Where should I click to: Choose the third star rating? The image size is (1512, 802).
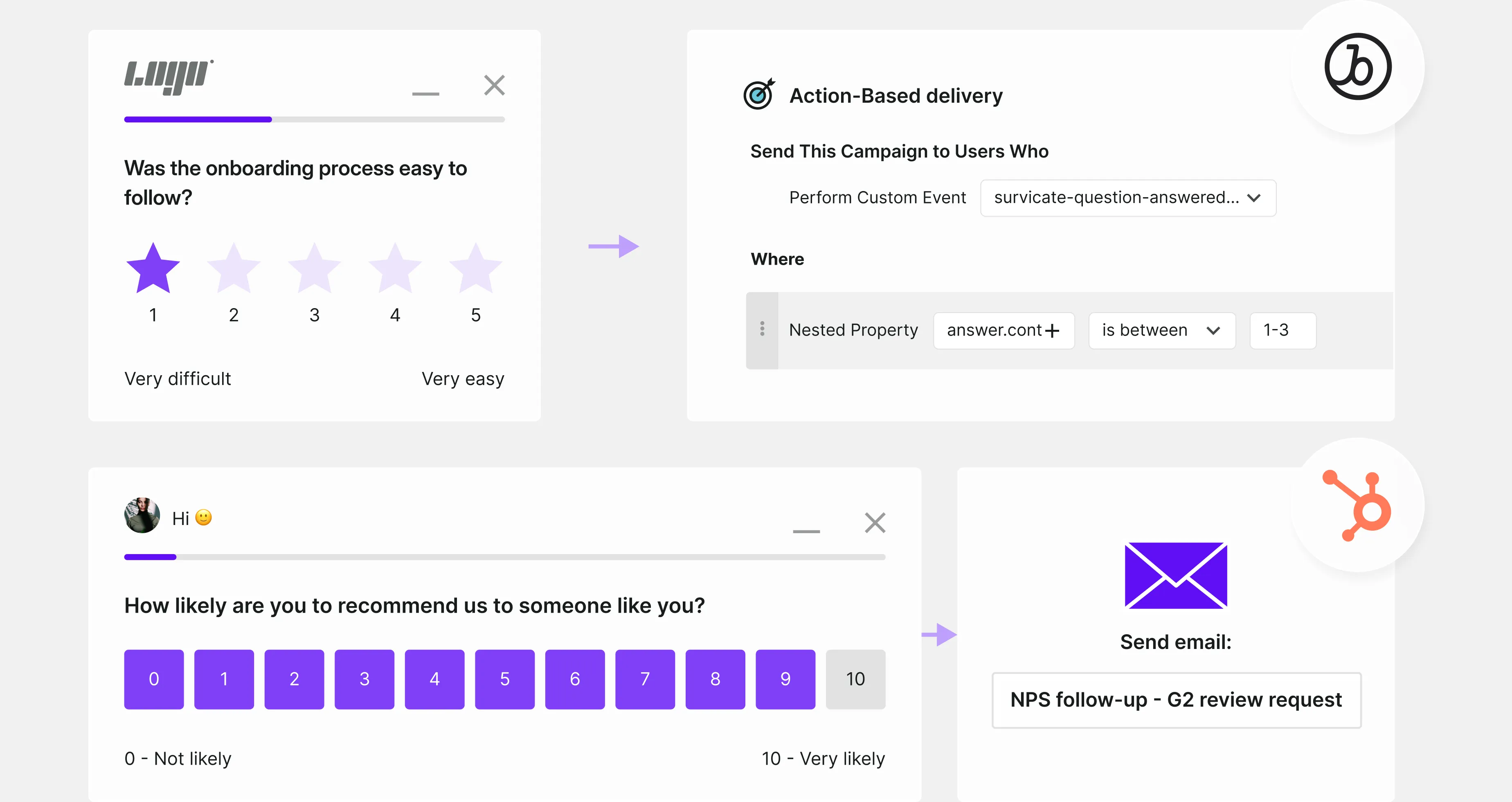pyautogui.click(x=314, y=268)
